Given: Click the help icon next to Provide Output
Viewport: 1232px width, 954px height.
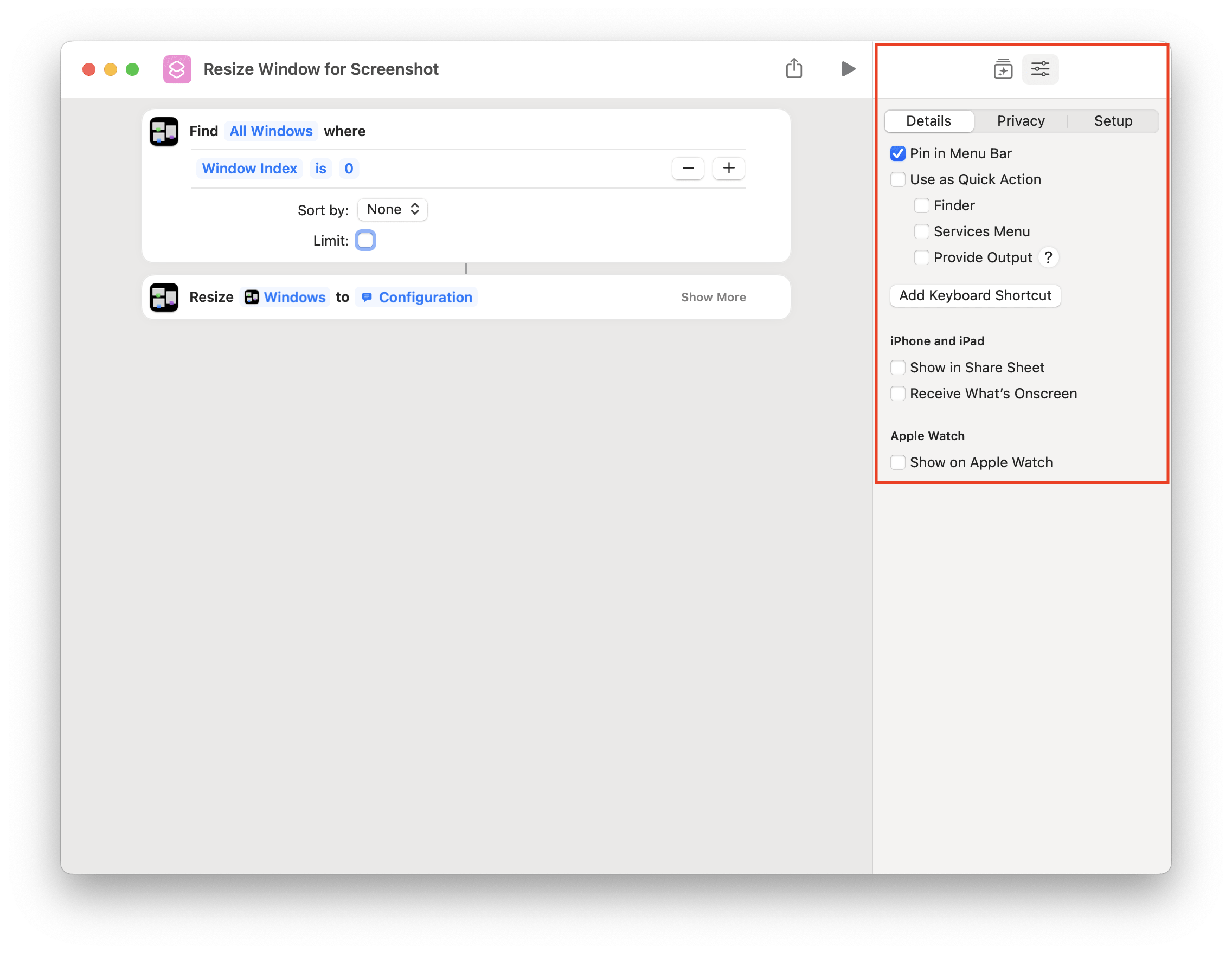Looking at the screenshot, I should pos(1049,257).
